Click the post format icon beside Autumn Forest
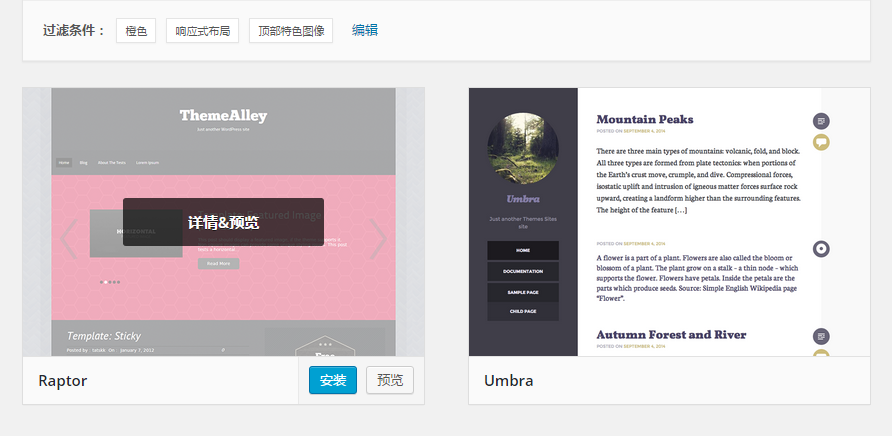The height and width of the screenshot is (436, 892). (821, 336)
